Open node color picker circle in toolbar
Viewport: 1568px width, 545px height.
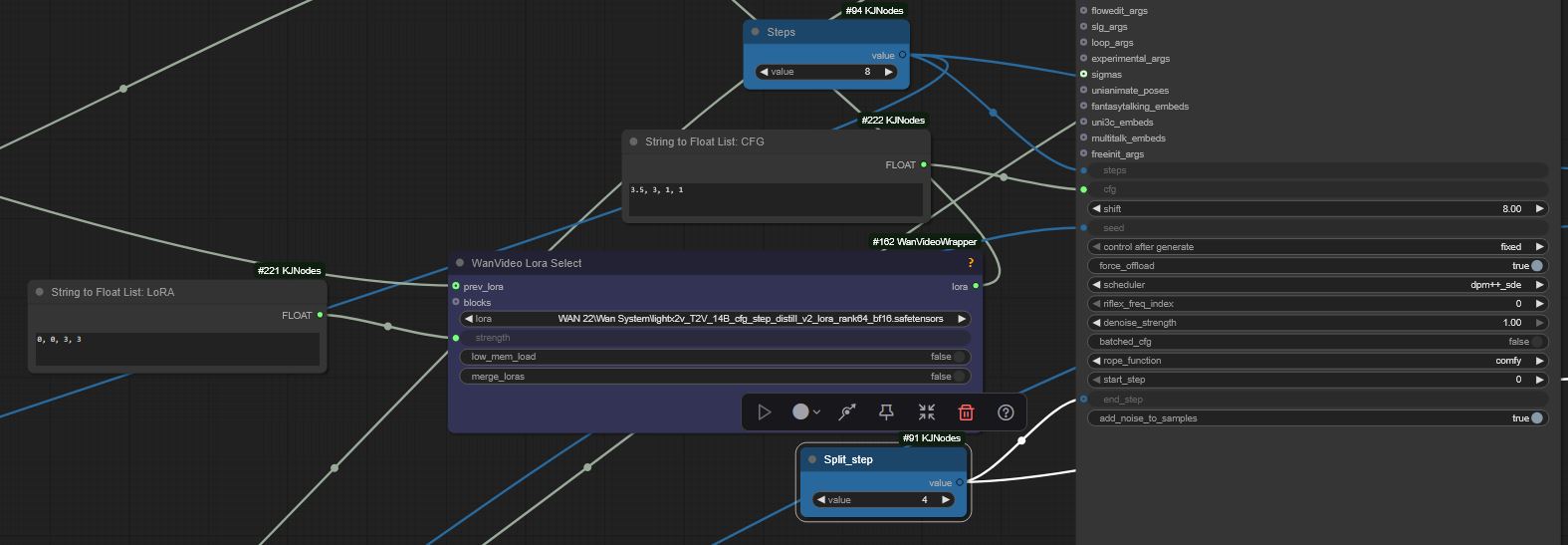click(x=800, y=411)
